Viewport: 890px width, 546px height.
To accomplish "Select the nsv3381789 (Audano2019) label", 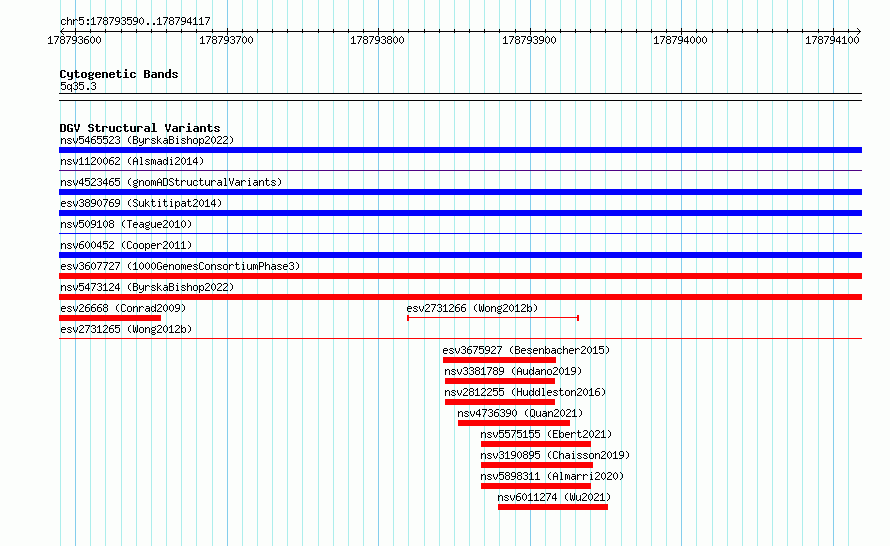I will (513, 371).
